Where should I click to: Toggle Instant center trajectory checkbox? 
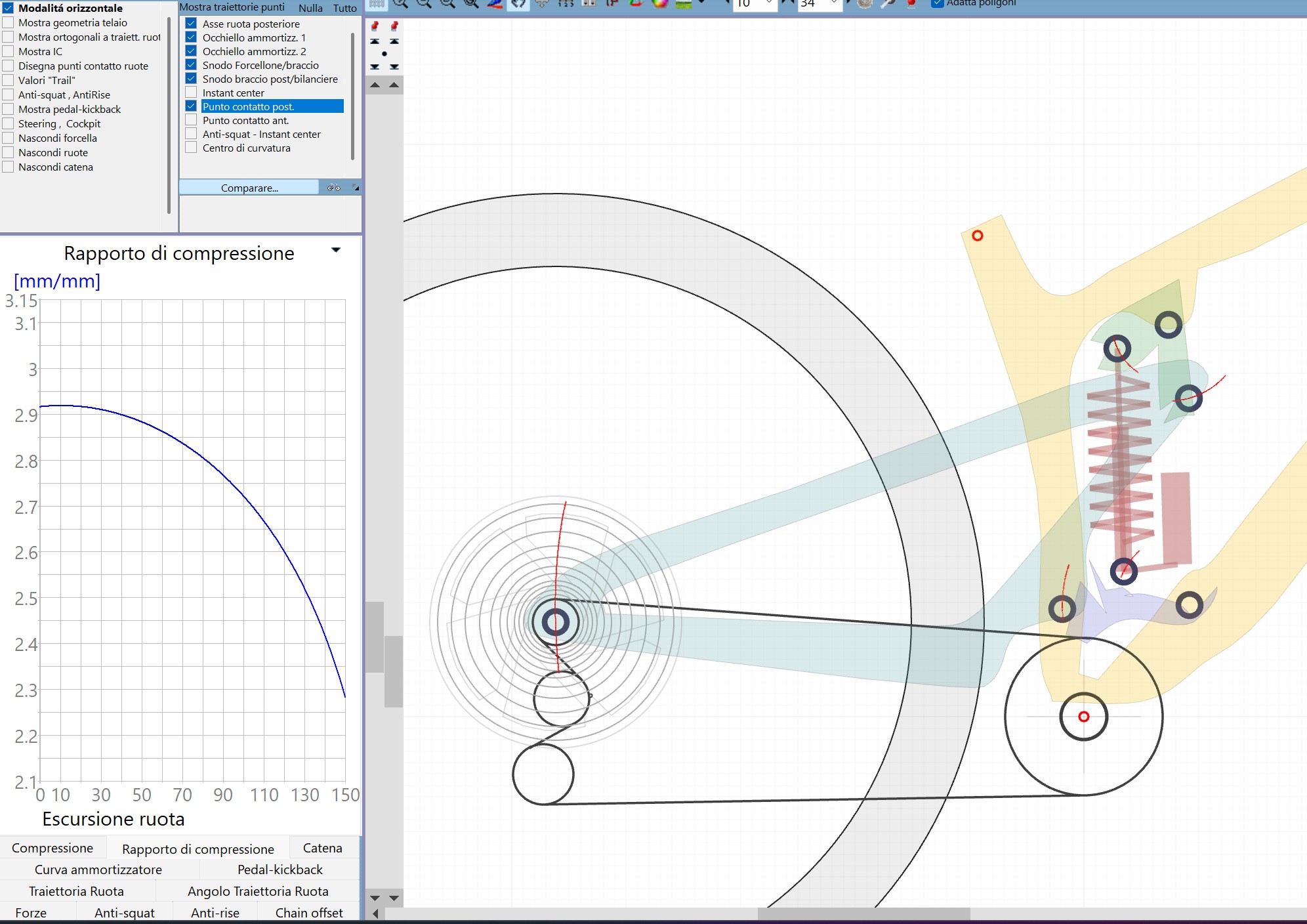click(191, 93)
